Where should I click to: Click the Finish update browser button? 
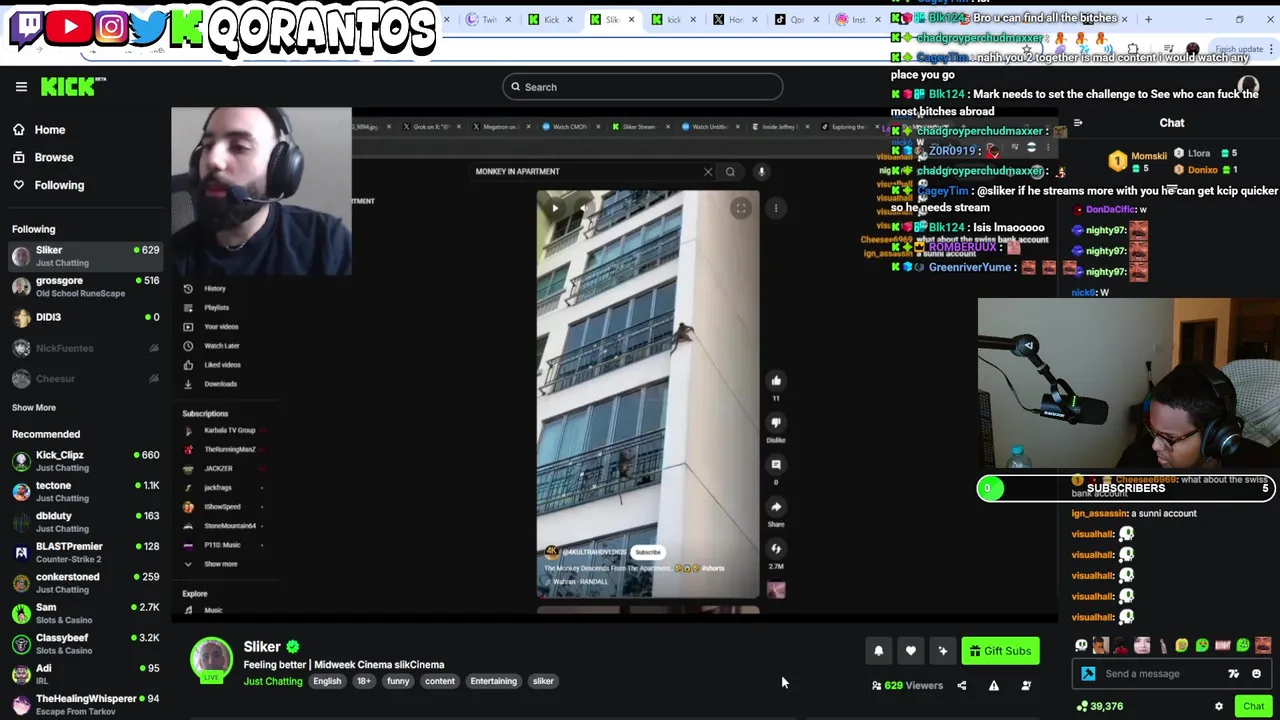[x=1240, y=49]
